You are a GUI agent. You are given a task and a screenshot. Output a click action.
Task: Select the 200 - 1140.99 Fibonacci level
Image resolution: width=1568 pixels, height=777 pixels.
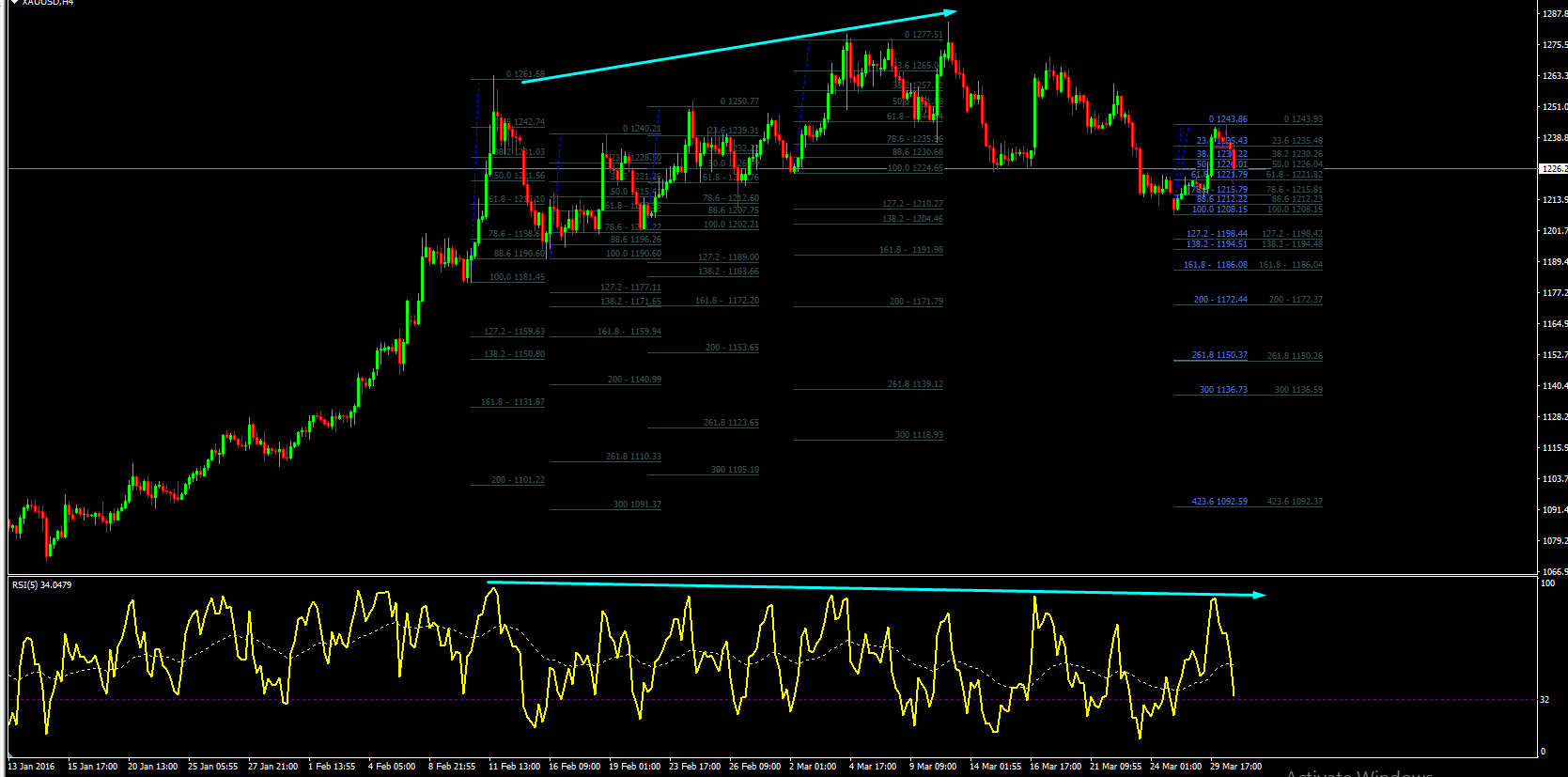(x=634, y=380)
